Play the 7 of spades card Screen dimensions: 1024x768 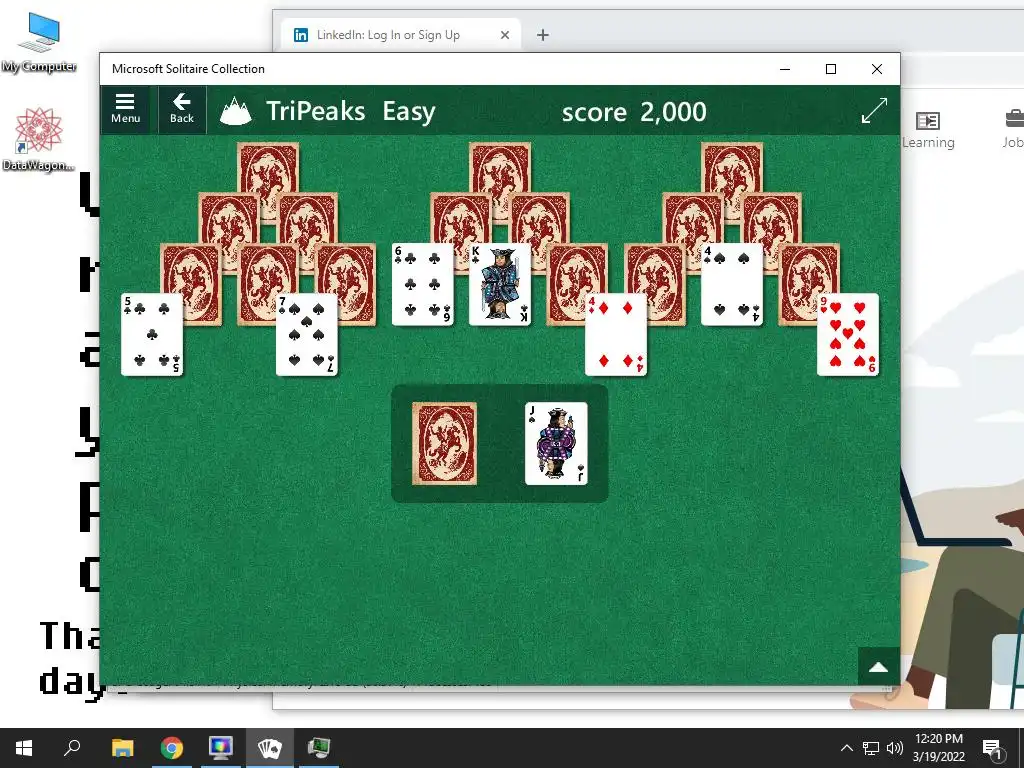pos(306,334)
